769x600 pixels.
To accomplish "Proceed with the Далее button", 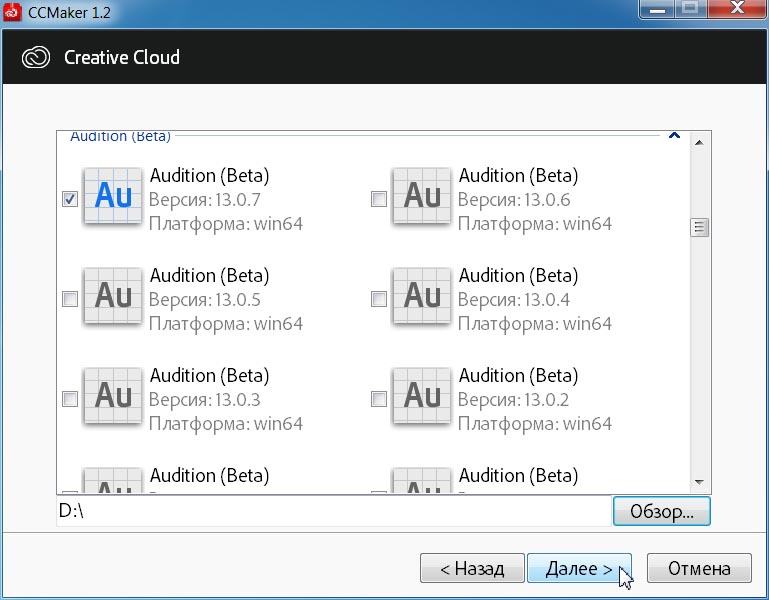I will [x=579, y=568].
